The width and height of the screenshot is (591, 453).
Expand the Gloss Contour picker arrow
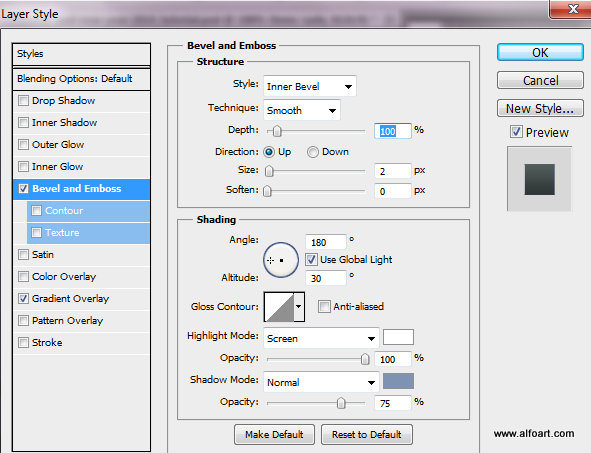[x=299, y=307]
